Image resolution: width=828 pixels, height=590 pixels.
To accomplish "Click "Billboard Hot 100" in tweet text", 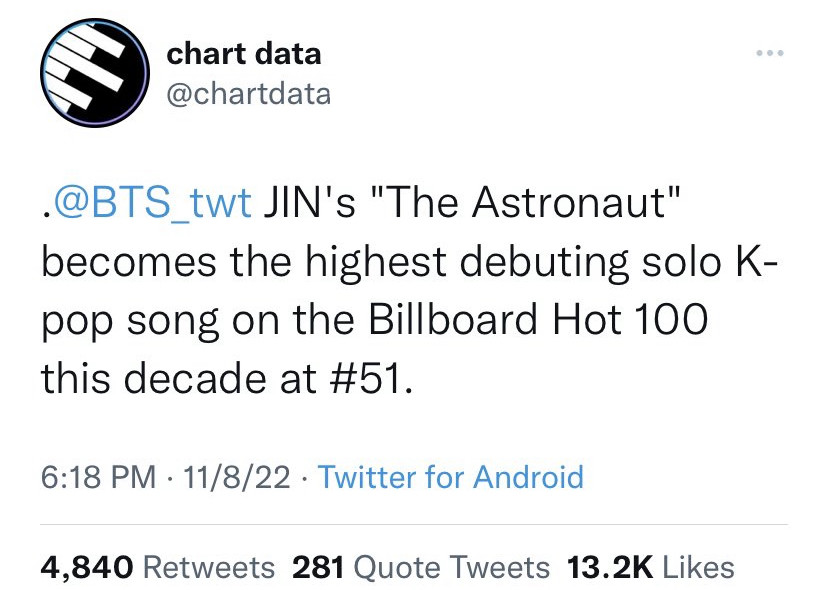I will pyautogui.click(x=538, y=320).
